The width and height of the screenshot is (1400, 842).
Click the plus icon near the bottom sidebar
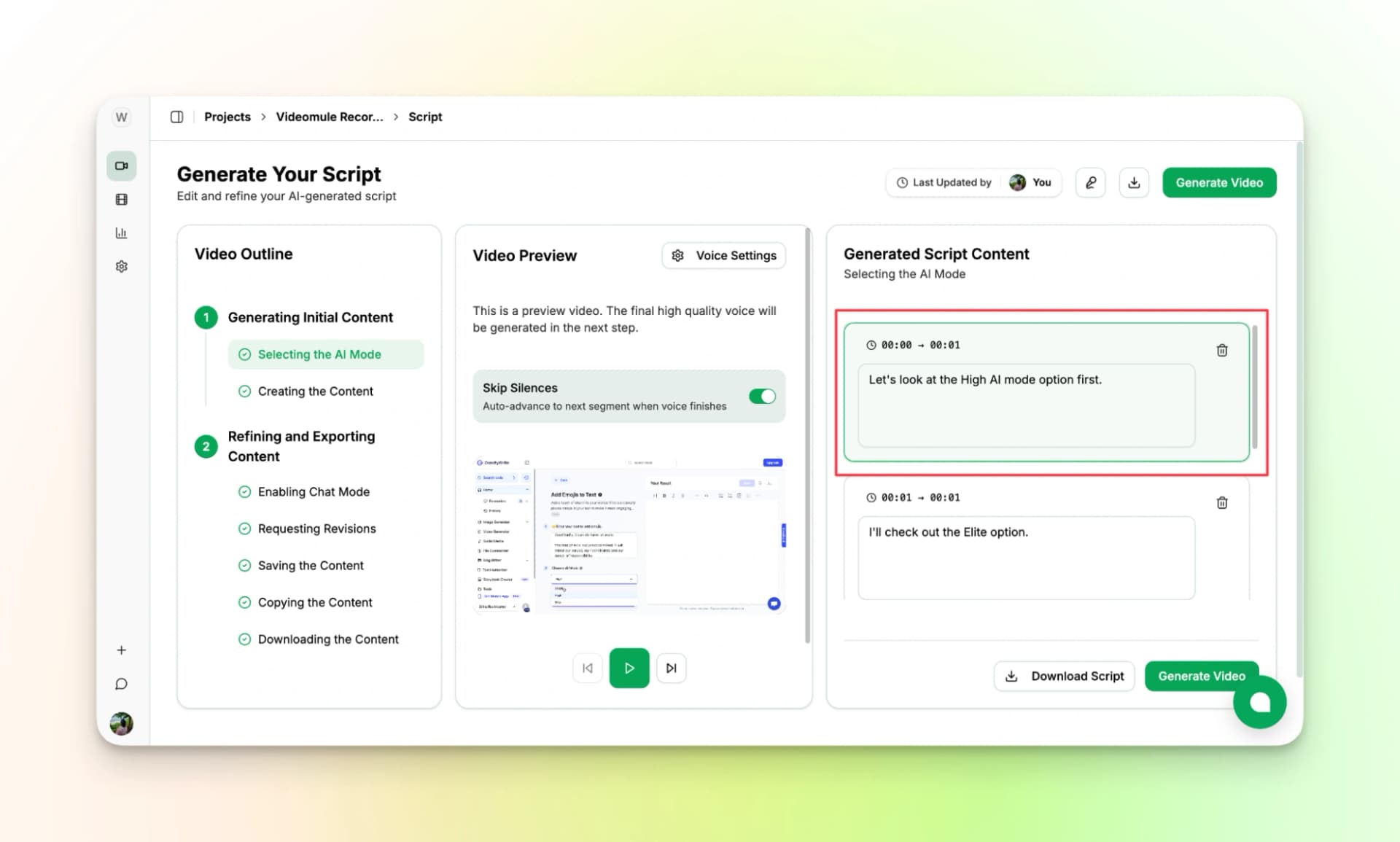point(121,650)
